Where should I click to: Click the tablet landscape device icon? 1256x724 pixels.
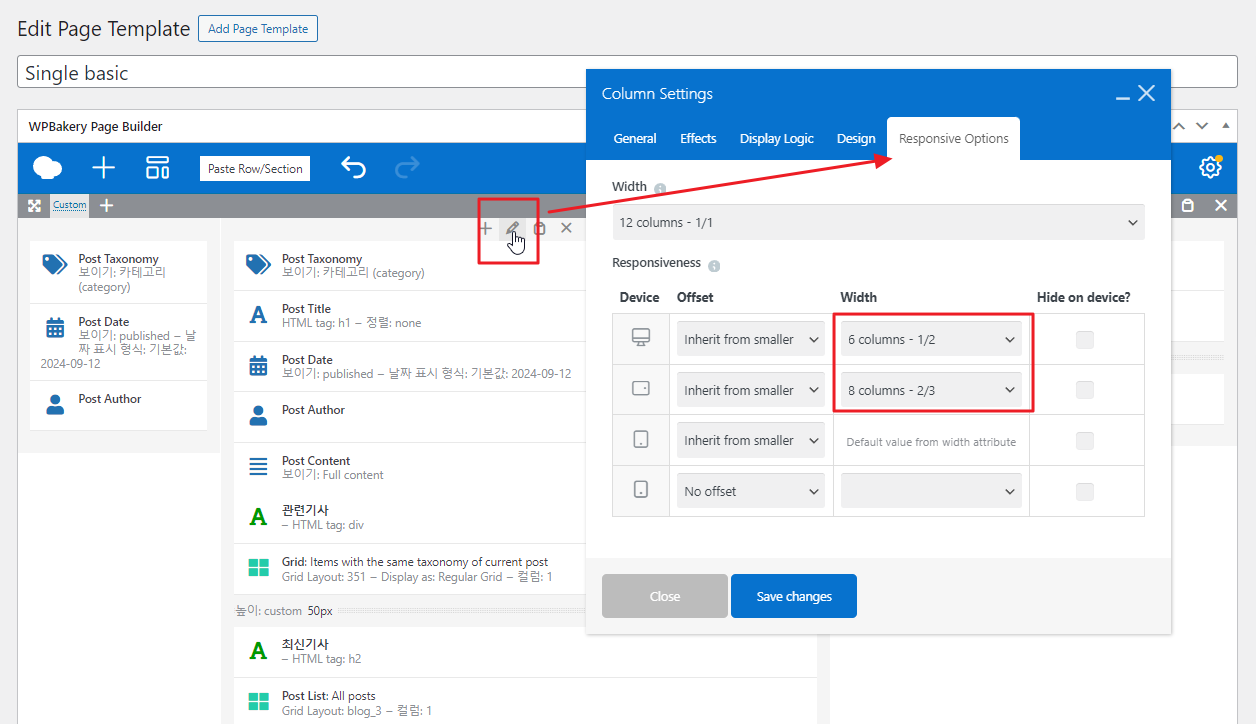pyautogui.click(x=641, y=388)
